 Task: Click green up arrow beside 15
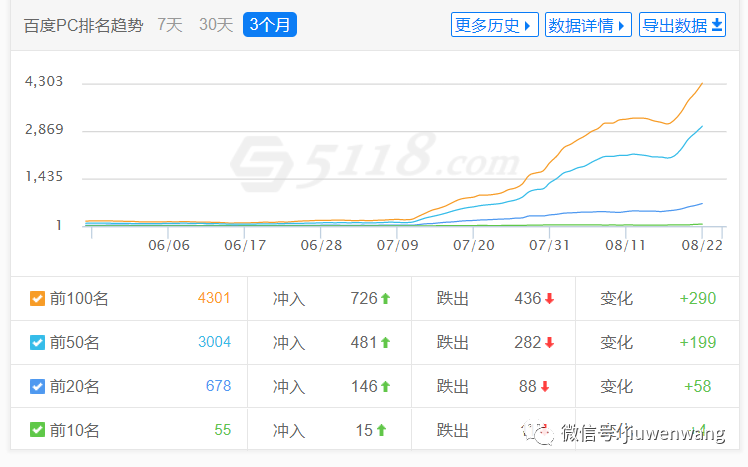tap(380, 430)
